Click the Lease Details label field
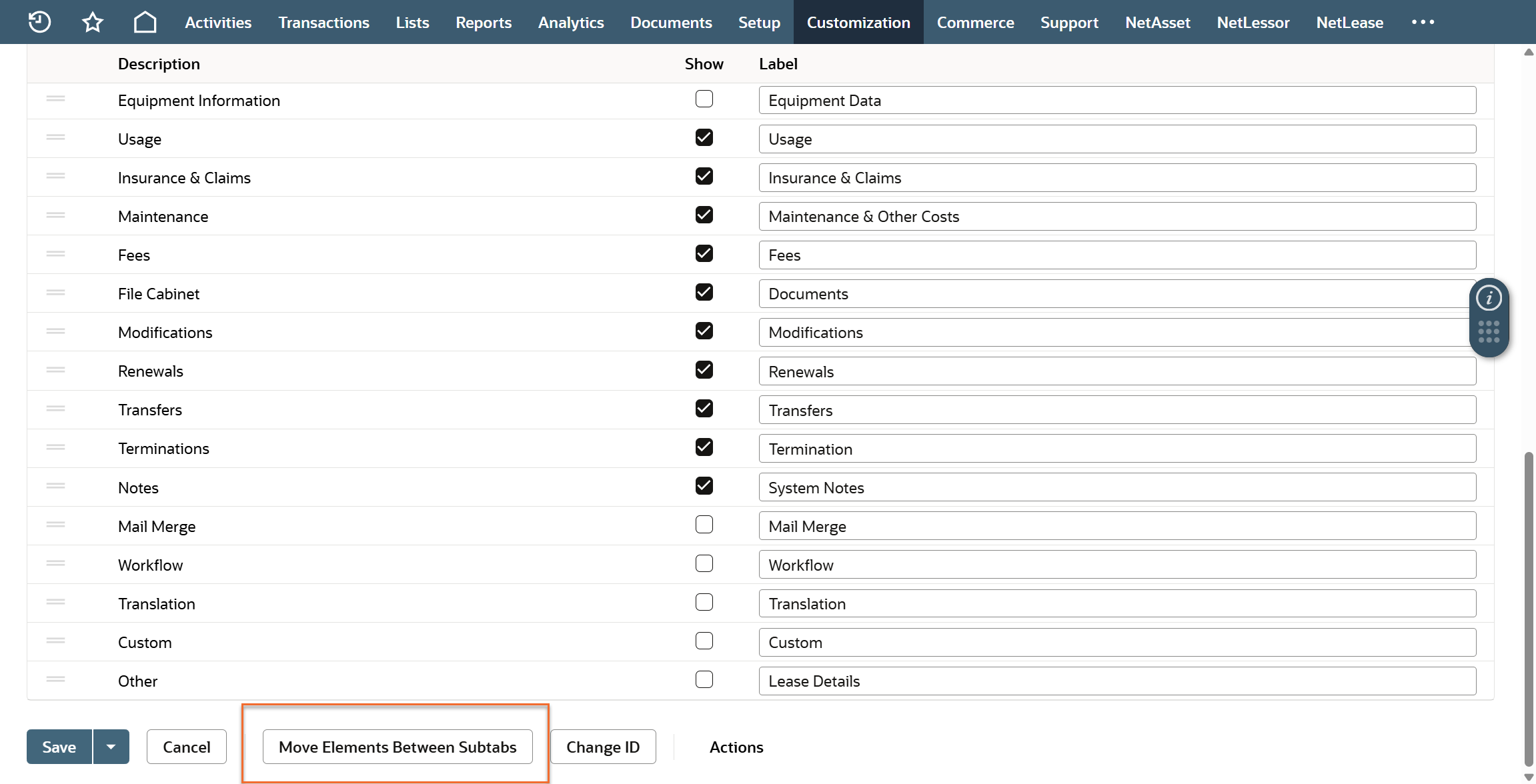1536x784 pixels. point(1116,681)
